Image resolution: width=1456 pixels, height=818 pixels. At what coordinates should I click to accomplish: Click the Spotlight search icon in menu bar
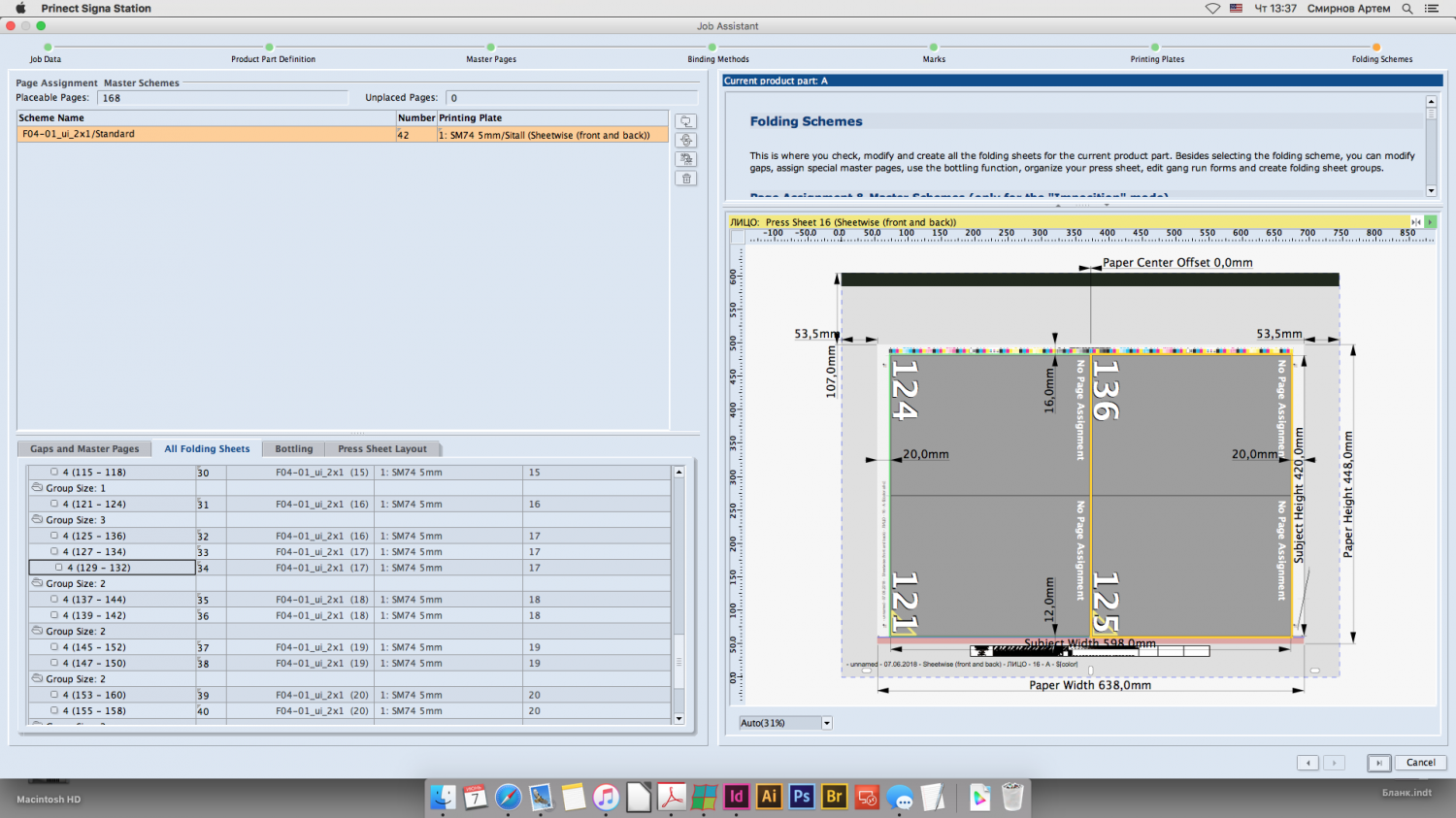tap(1406, 9)
